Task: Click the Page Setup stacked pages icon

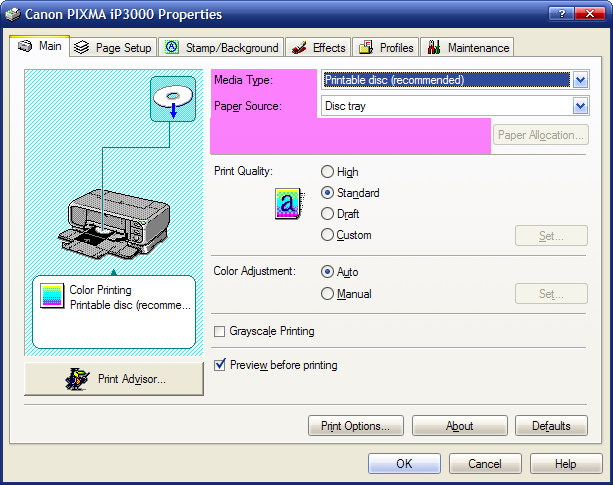Action: pyautogui.click(x=82, y=48)
